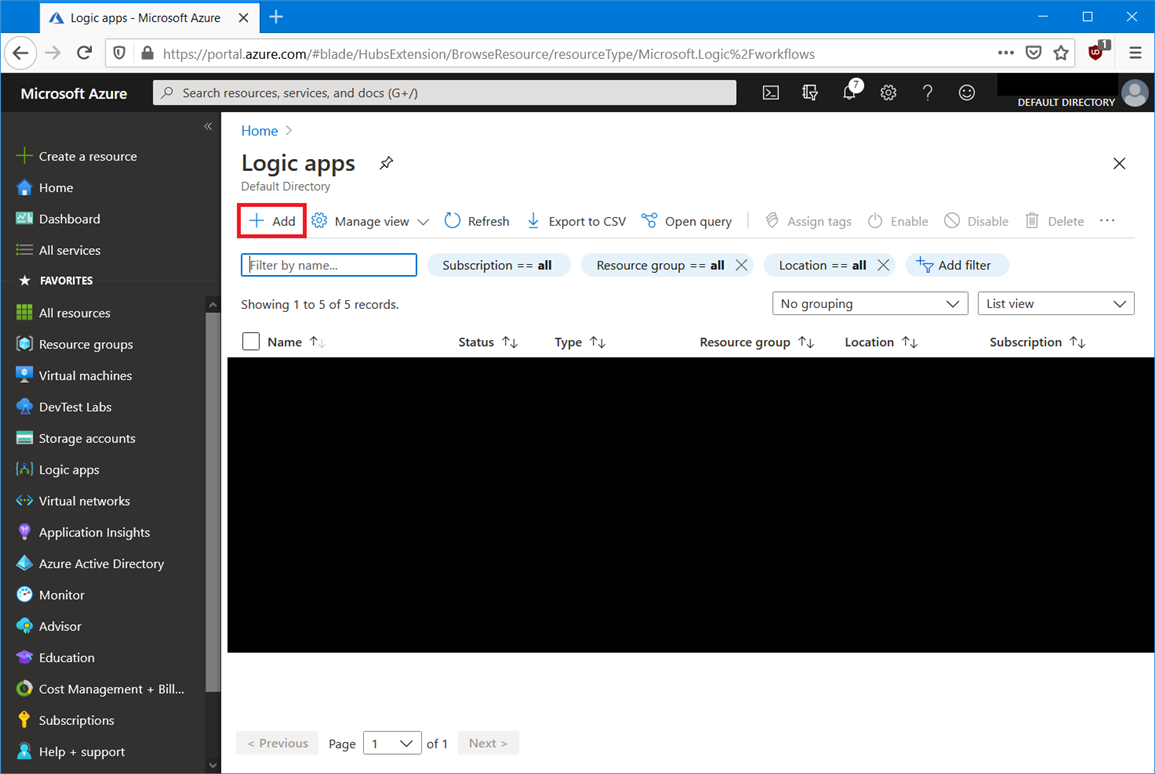Click the Next page button
This screenshot has width=1155, height=774.
pos(488,743)
